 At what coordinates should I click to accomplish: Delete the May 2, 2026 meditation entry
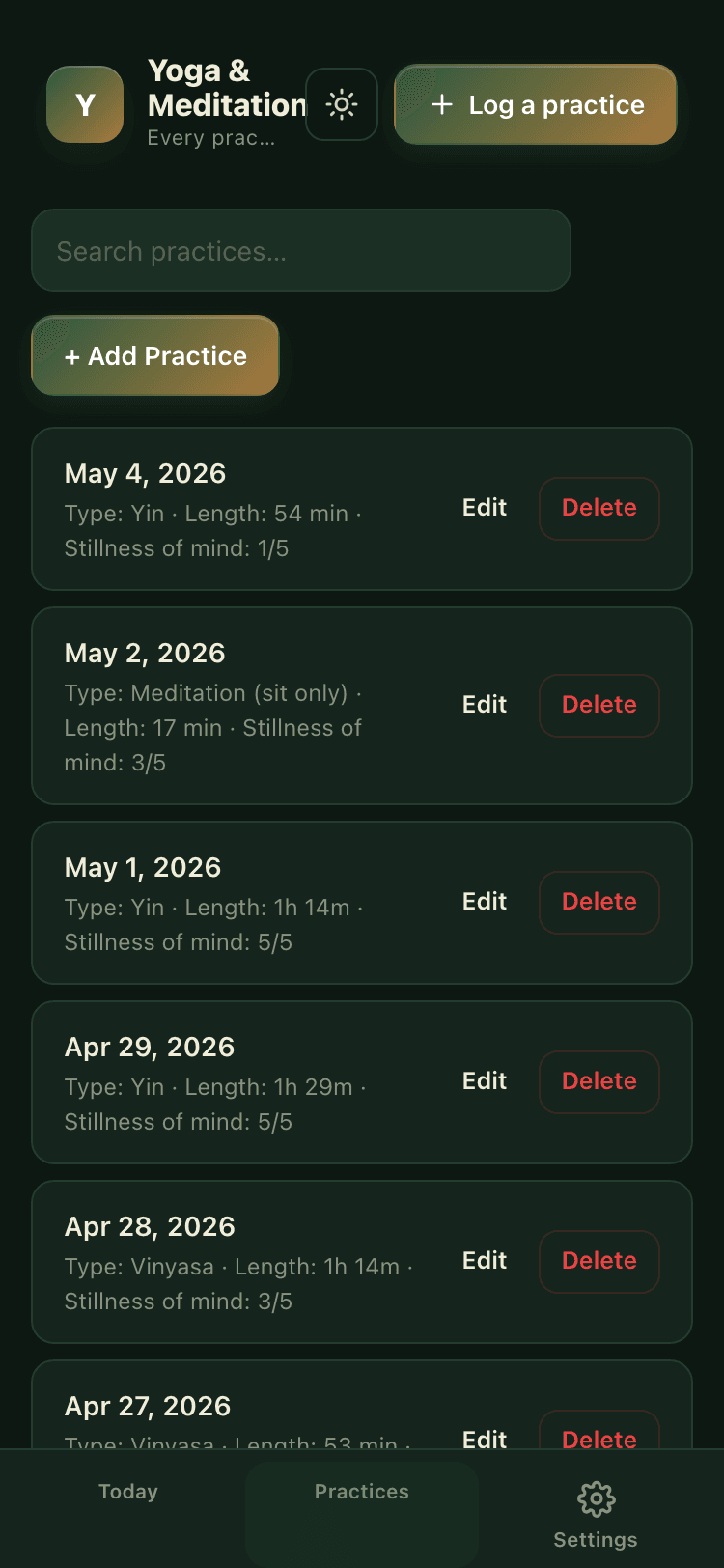pos(599,705)
